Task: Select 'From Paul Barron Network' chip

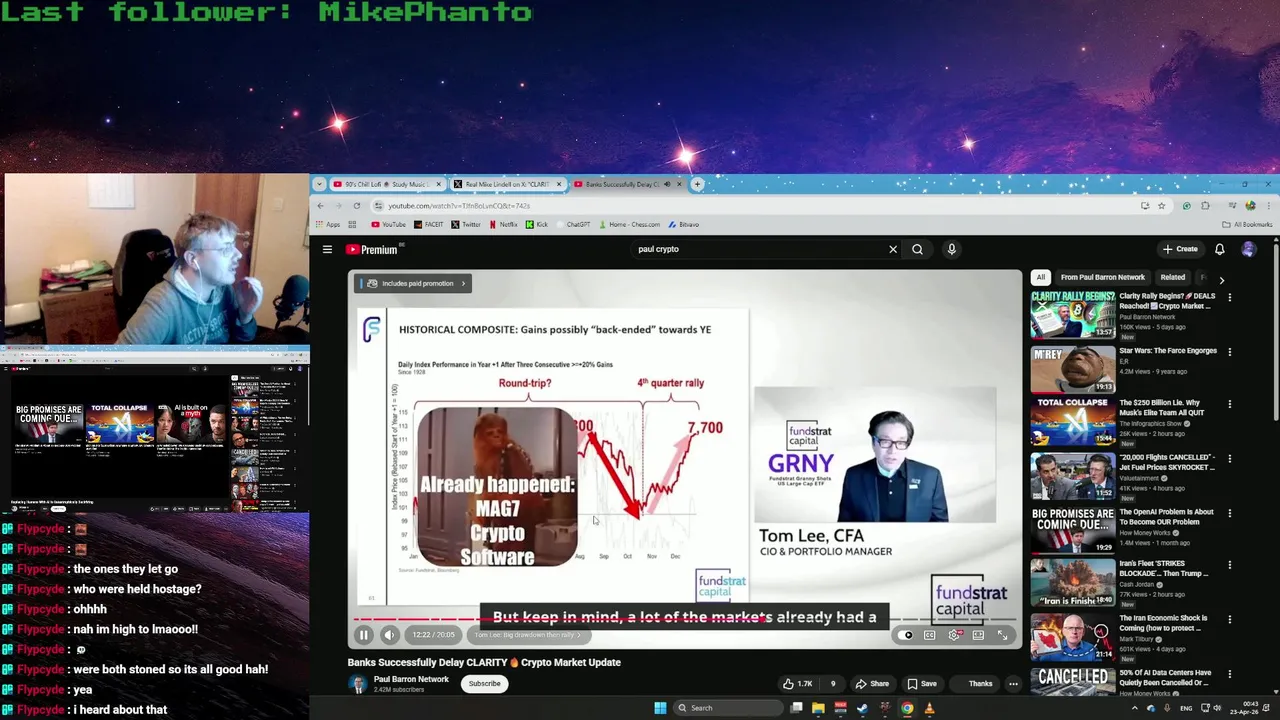Action: click(x=1102, y=277)
